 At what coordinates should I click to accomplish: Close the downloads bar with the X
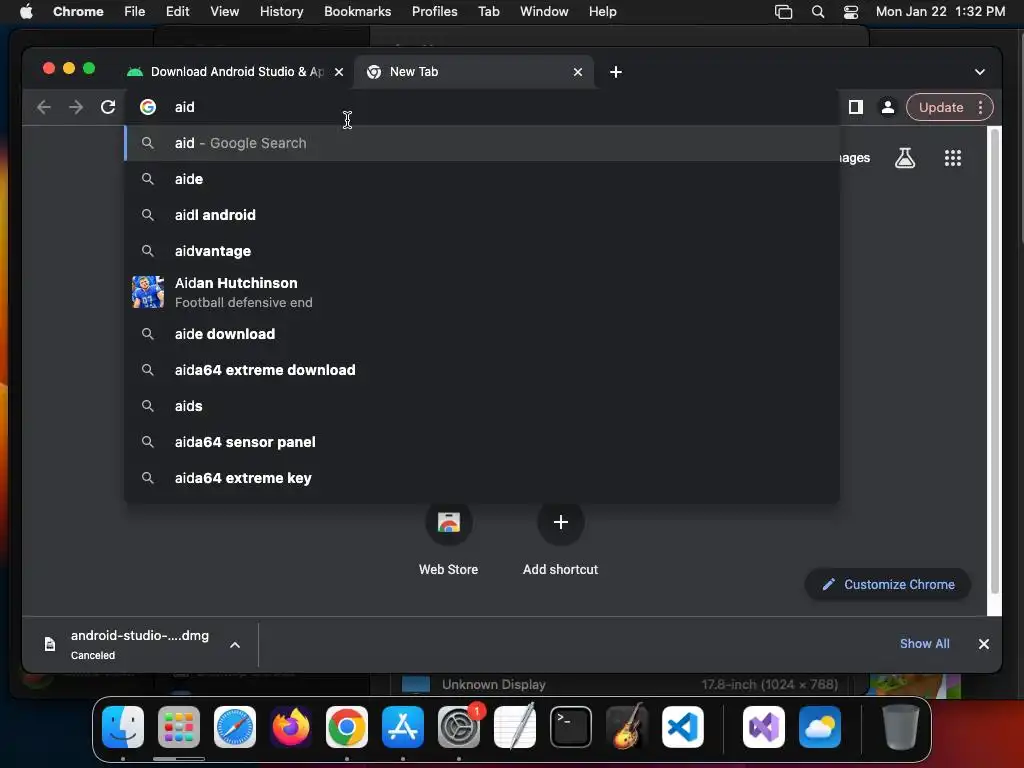click(x=984, y=644)
